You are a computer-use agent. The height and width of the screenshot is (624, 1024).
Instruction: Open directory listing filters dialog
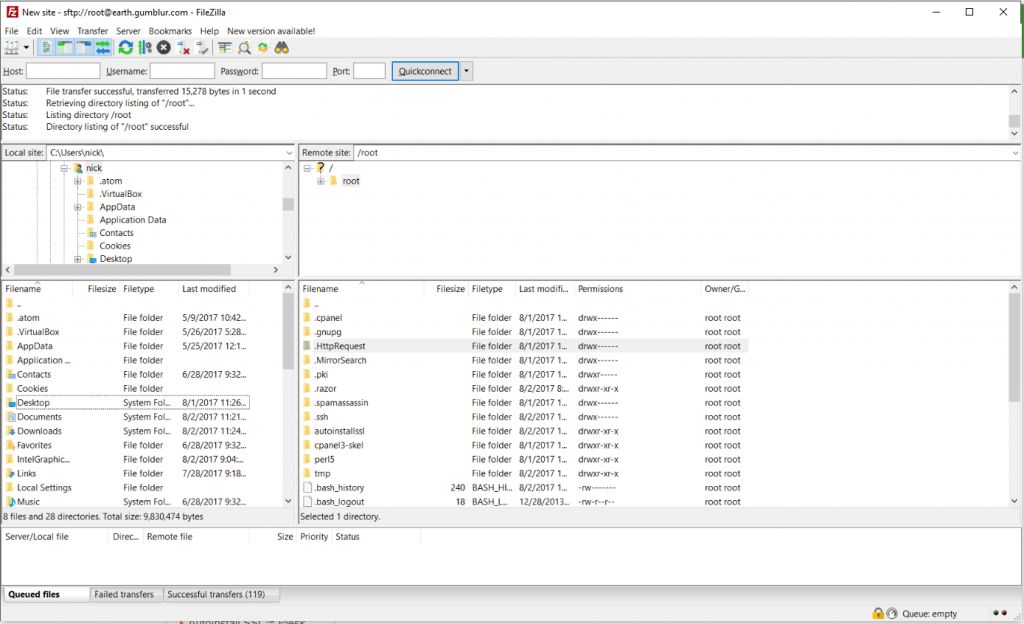pyautogui.click(x=225, y=48)
